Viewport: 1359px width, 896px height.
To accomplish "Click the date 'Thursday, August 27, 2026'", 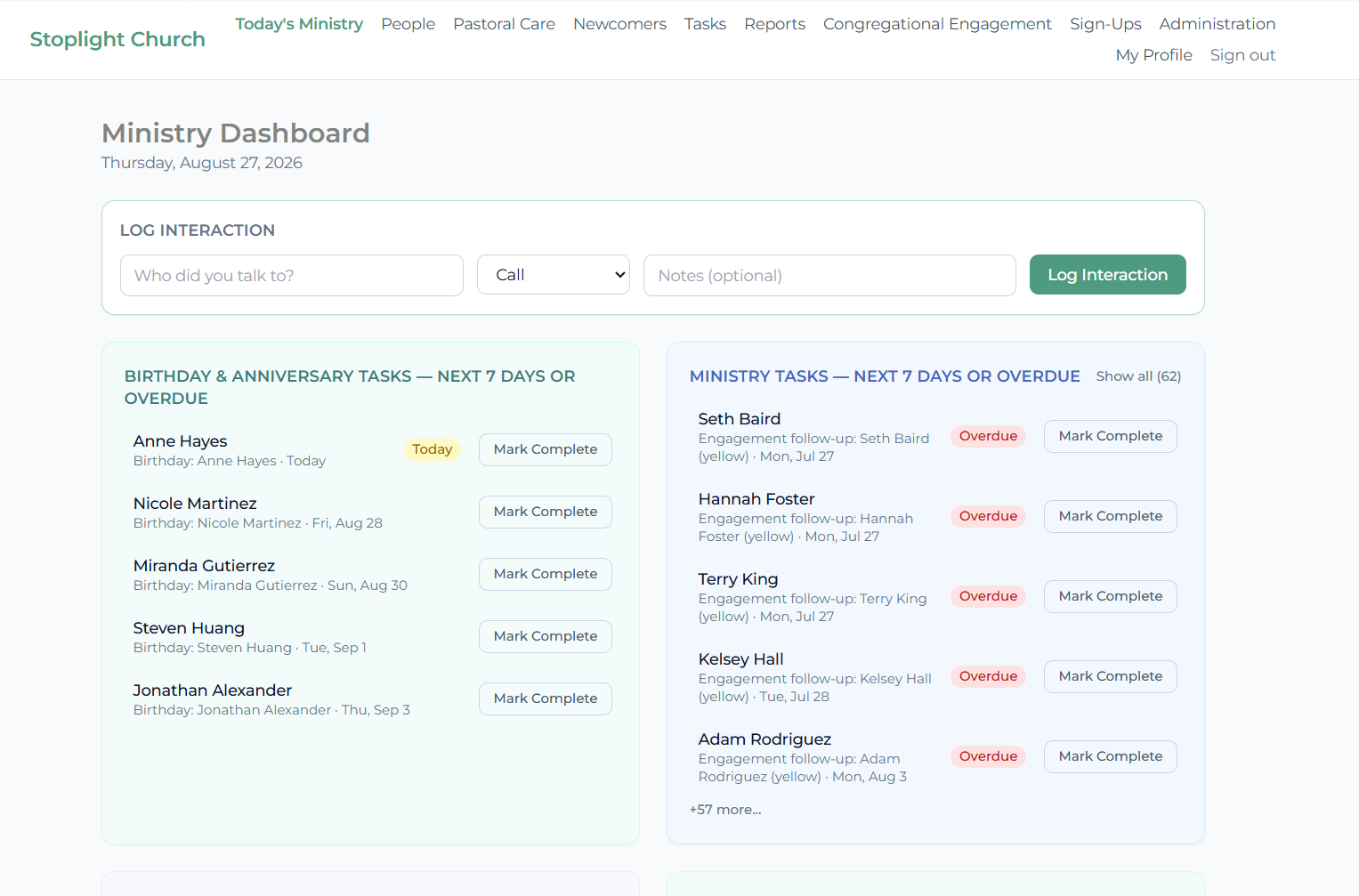I will pyautogui.click(x=202, y=163).
